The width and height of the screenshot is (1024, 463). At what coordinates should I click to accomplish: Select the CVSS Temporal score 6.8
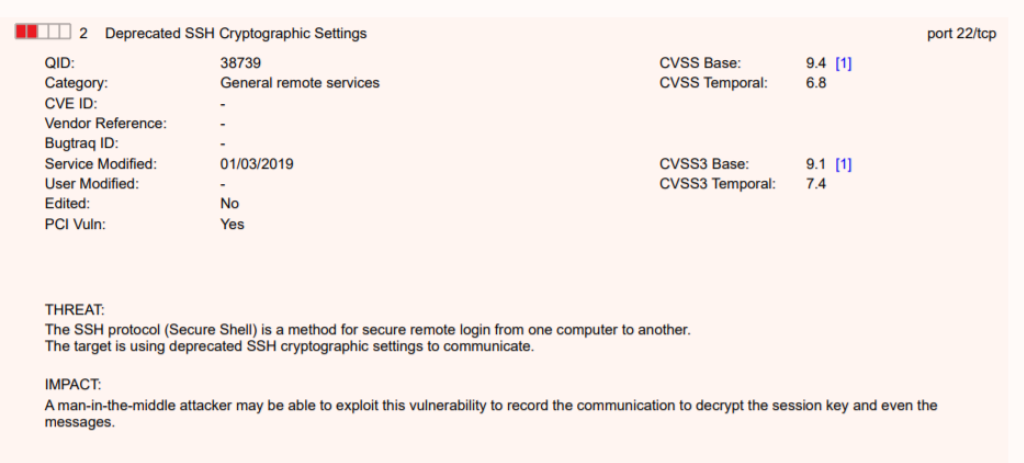point(816,83)
